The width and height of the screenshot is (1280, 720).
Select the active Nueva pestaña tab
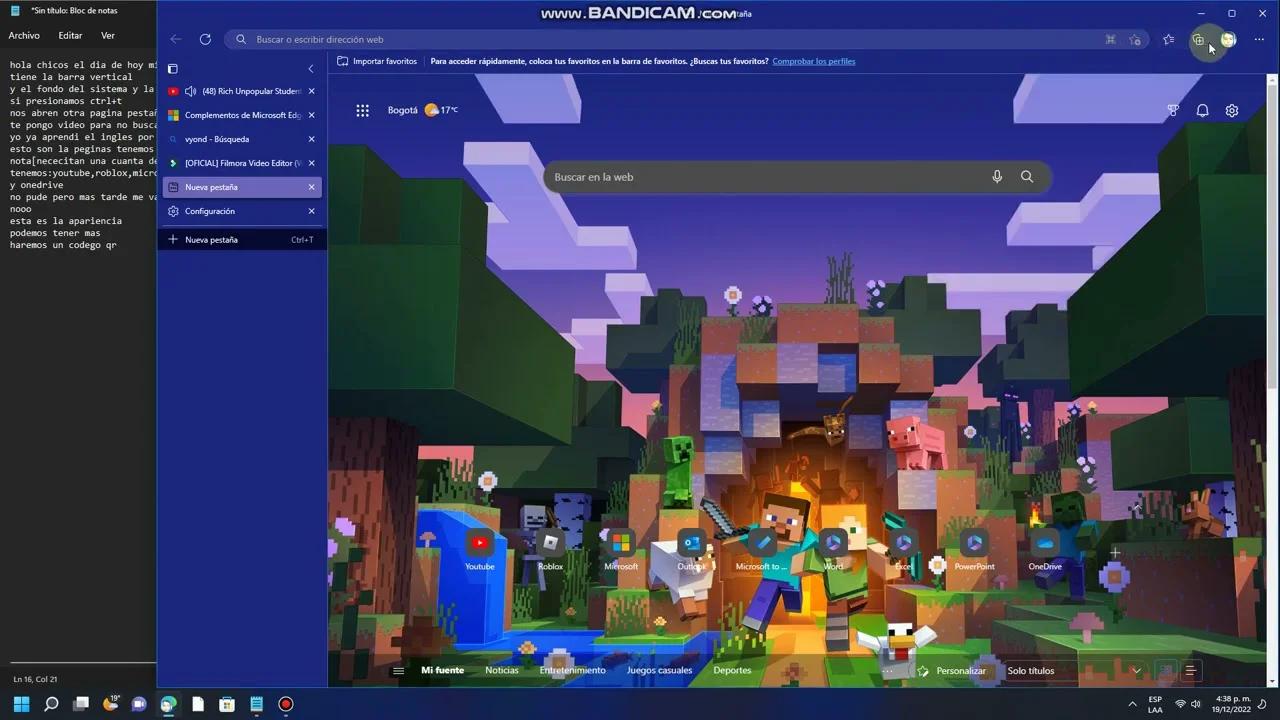tap(242, 187)
